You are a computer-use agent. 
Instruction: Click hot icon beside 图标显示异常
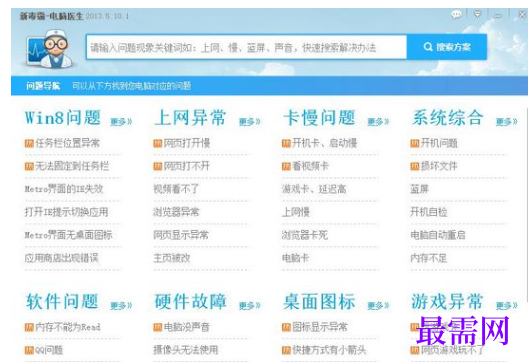pyautogui.click(x=286, y=327)
